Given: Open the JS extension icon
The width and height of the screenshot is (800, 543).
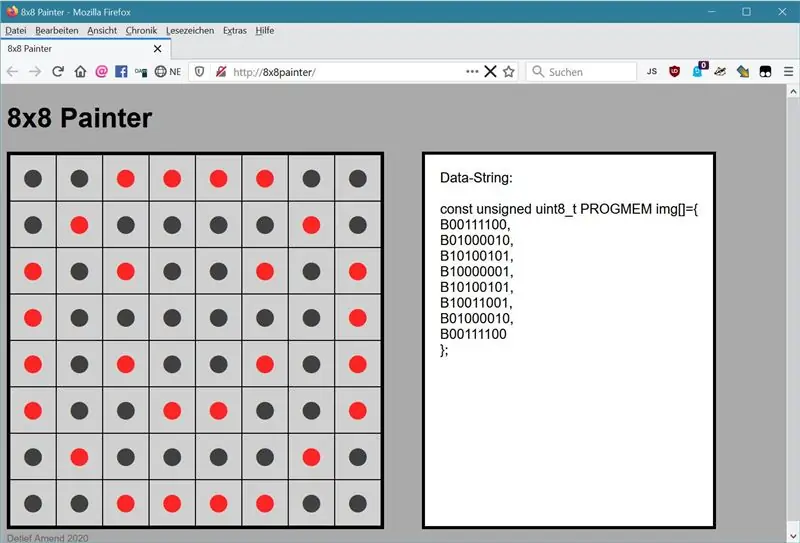Looking at the screenshot, I should (x=652, y=71).
